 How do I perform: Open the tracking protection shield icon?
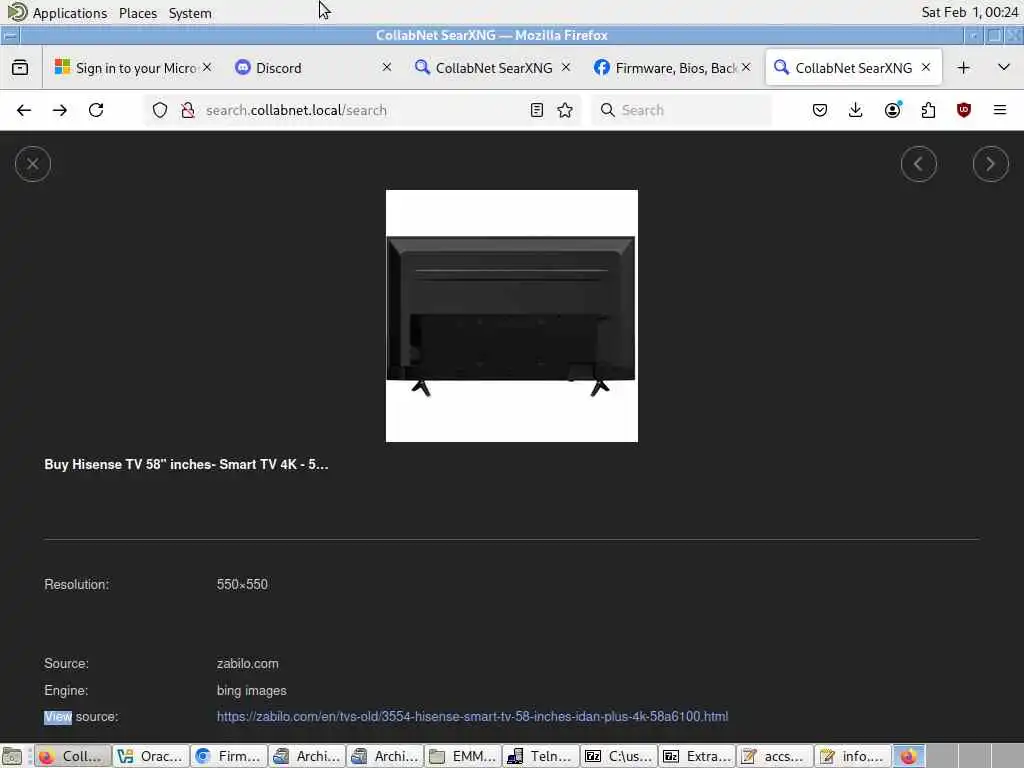click(x=160, y=110)
